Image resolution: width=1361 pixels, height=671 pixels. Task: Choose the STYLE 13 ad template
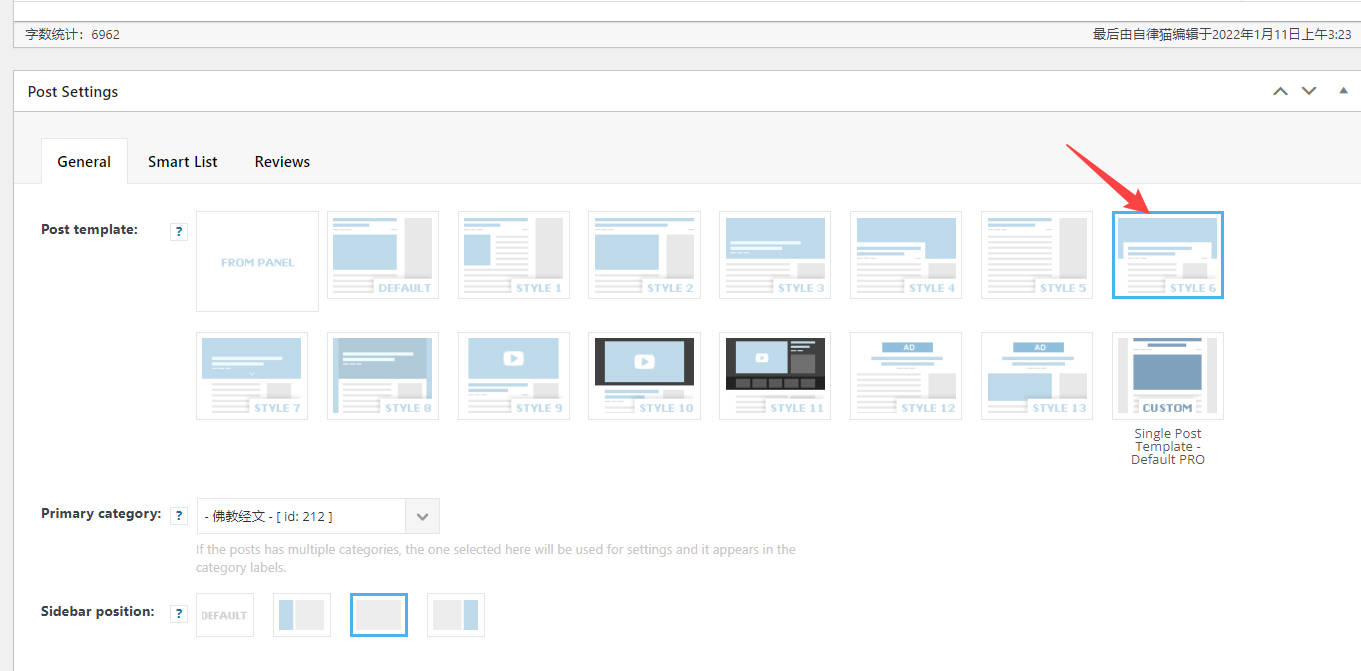[1037, 376]
